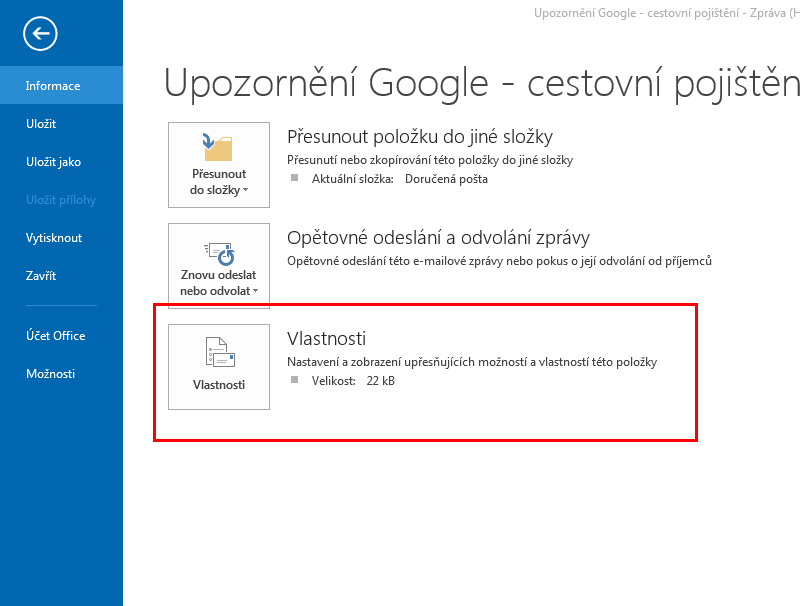Click the envelope icon in Znovu odeslat nebo odvolat

point(218,250)
